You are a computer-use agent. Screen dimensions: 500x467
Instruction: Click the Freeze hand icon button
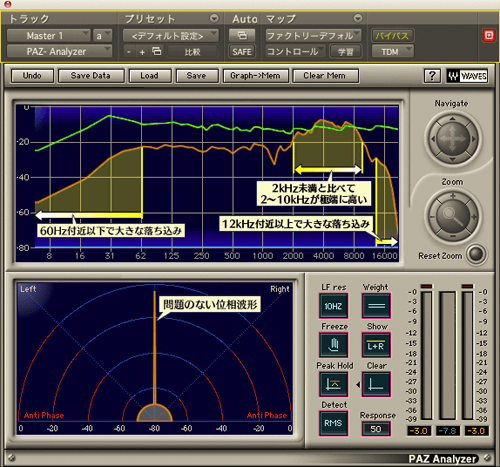pyautogui.click(x=334, y=345)
